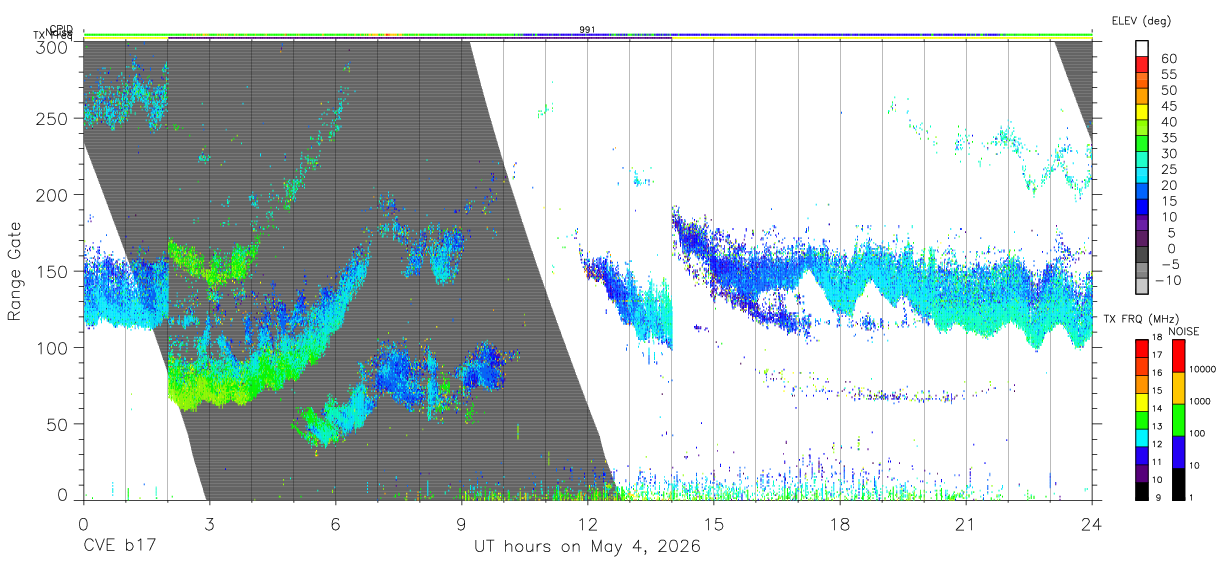
Task: Click the 'Range Gate' y-axis title
Action: pyautogui.click(x=15, y=273)
